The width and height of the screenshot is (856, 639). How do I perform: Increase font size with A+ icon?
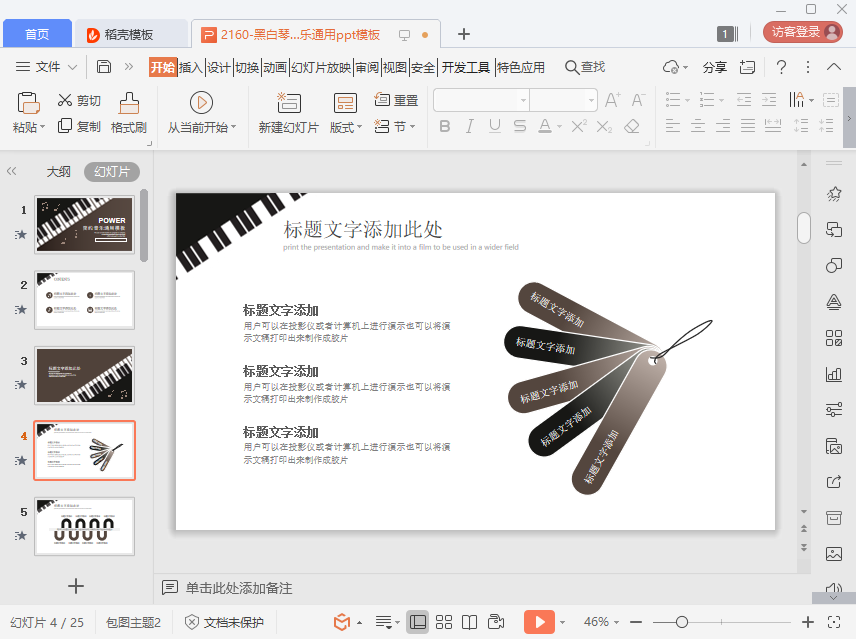pyautogui.click(x=613, y=100)
